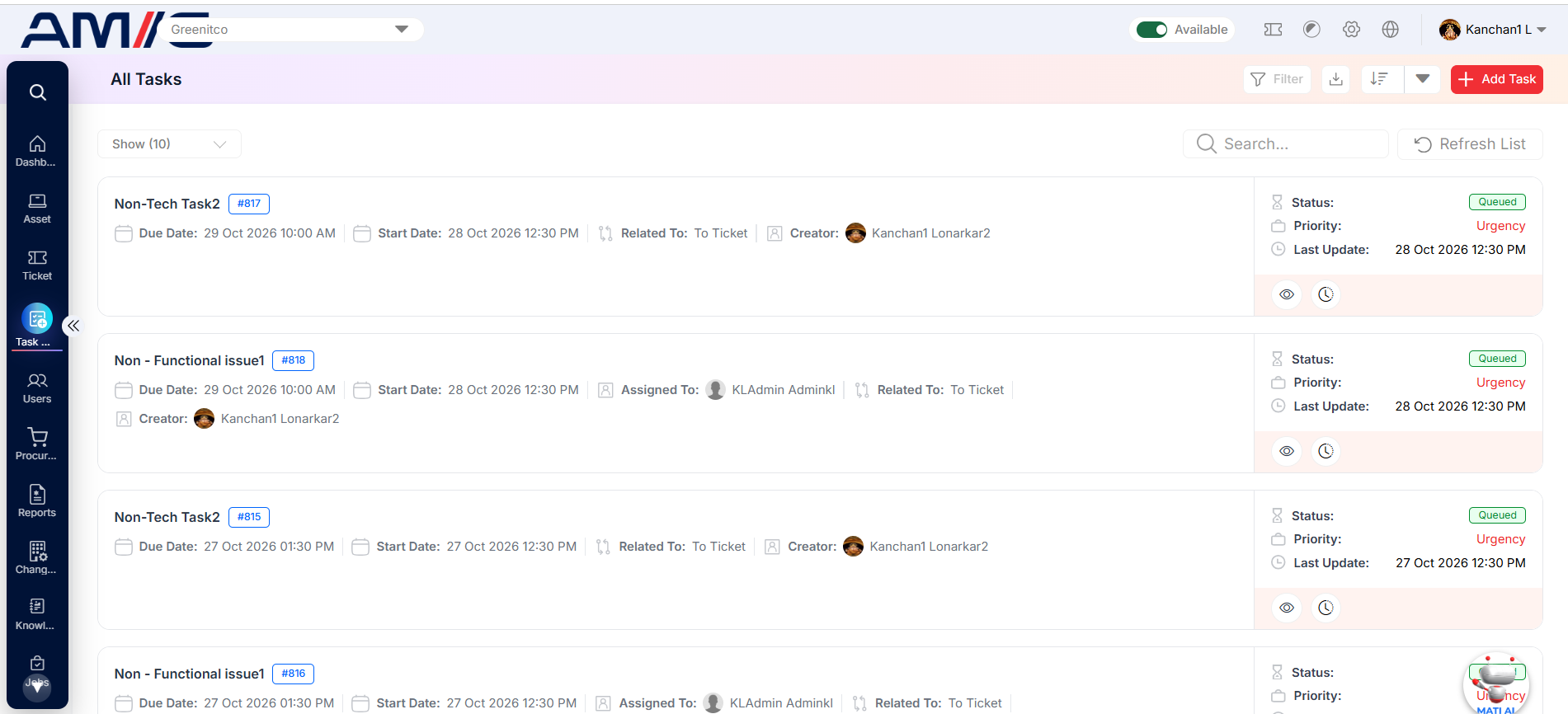Open task badge #816
The width and height of the screenshot is (1568, 714).
click(x=294, y=674)
